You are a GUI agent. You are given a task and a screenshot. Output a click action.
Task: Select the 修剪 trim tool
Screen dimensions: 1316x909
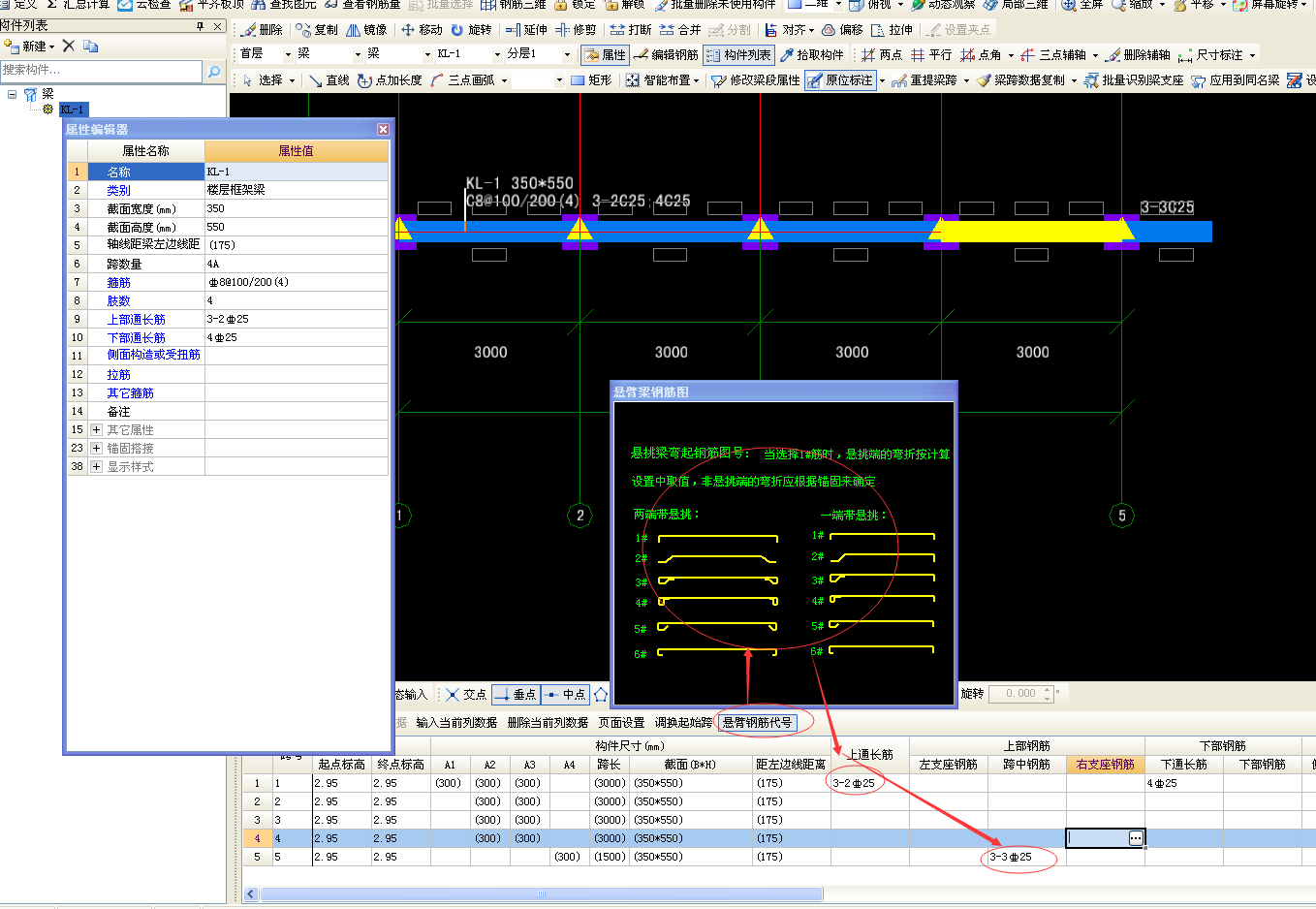point(576,30)
